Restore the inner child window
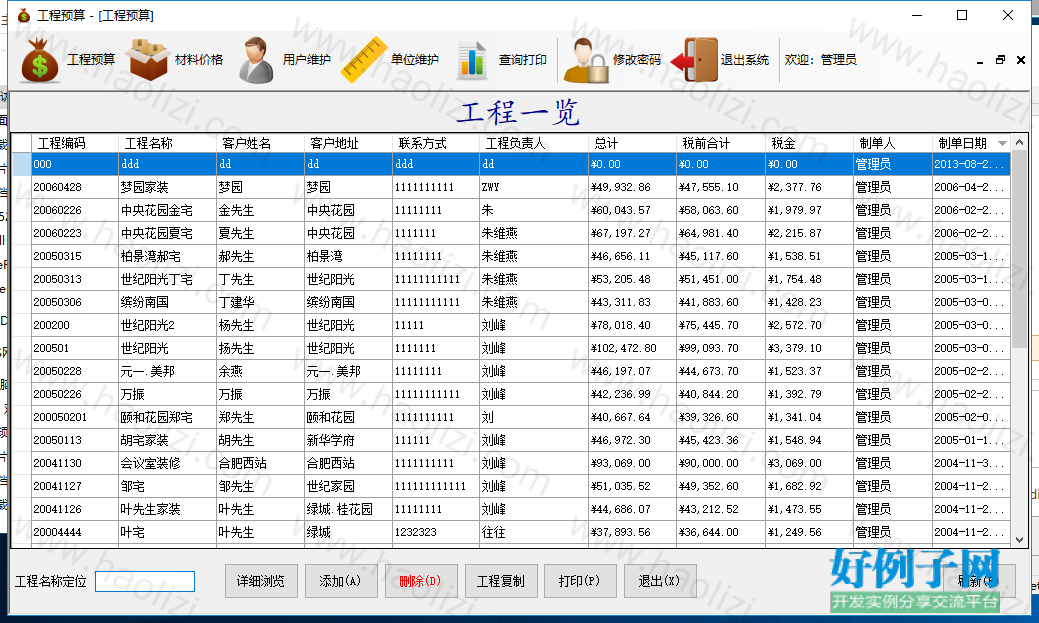The height and width of the screenshot is (623, 1039). tap(1001, 60)
